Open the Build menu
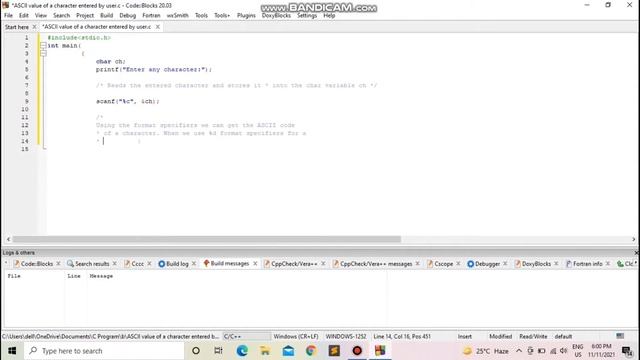 107,16
